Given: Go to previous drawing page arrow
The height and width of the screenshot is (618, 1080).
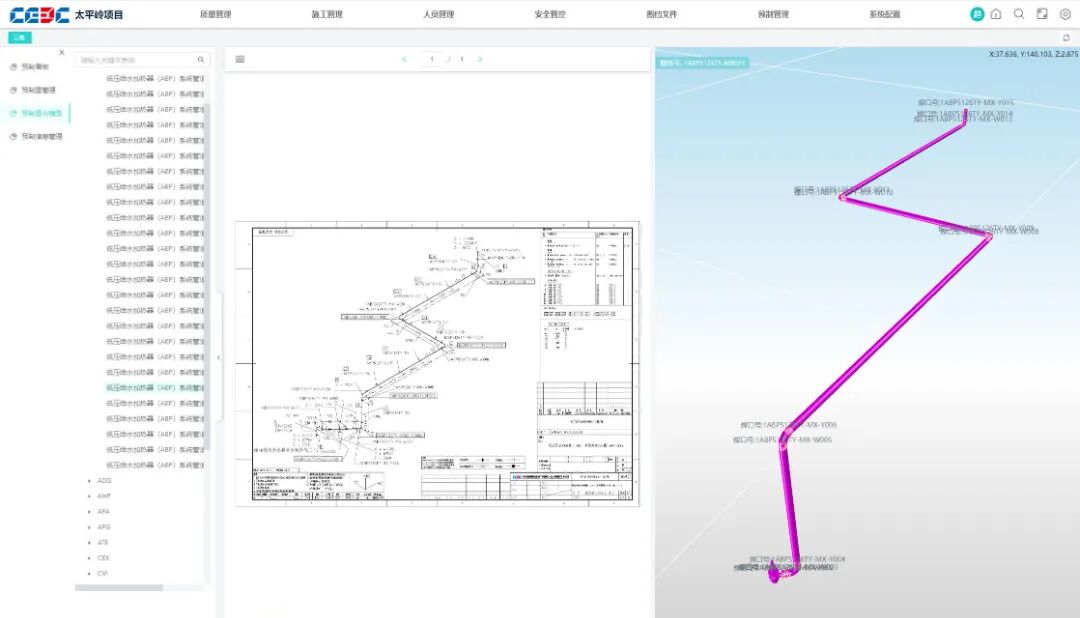Looking at the screenshot, I should coord(404,59).
